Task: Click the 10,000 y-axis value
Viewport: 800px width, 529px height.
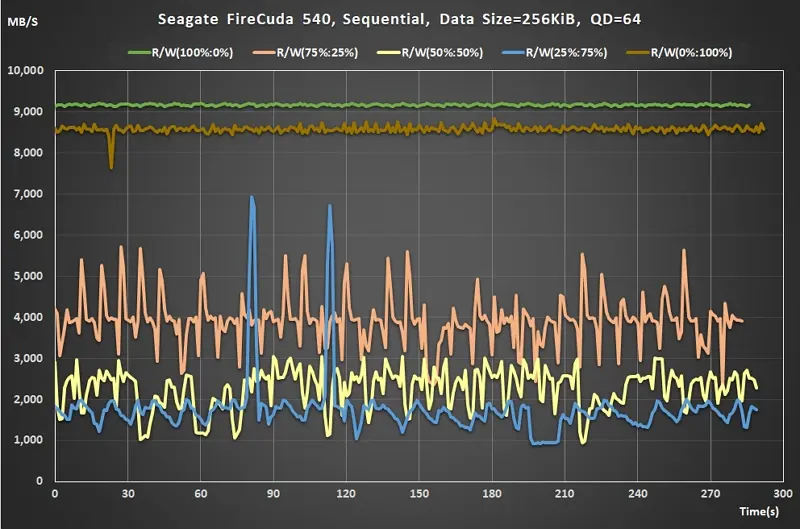Action: 26,70
